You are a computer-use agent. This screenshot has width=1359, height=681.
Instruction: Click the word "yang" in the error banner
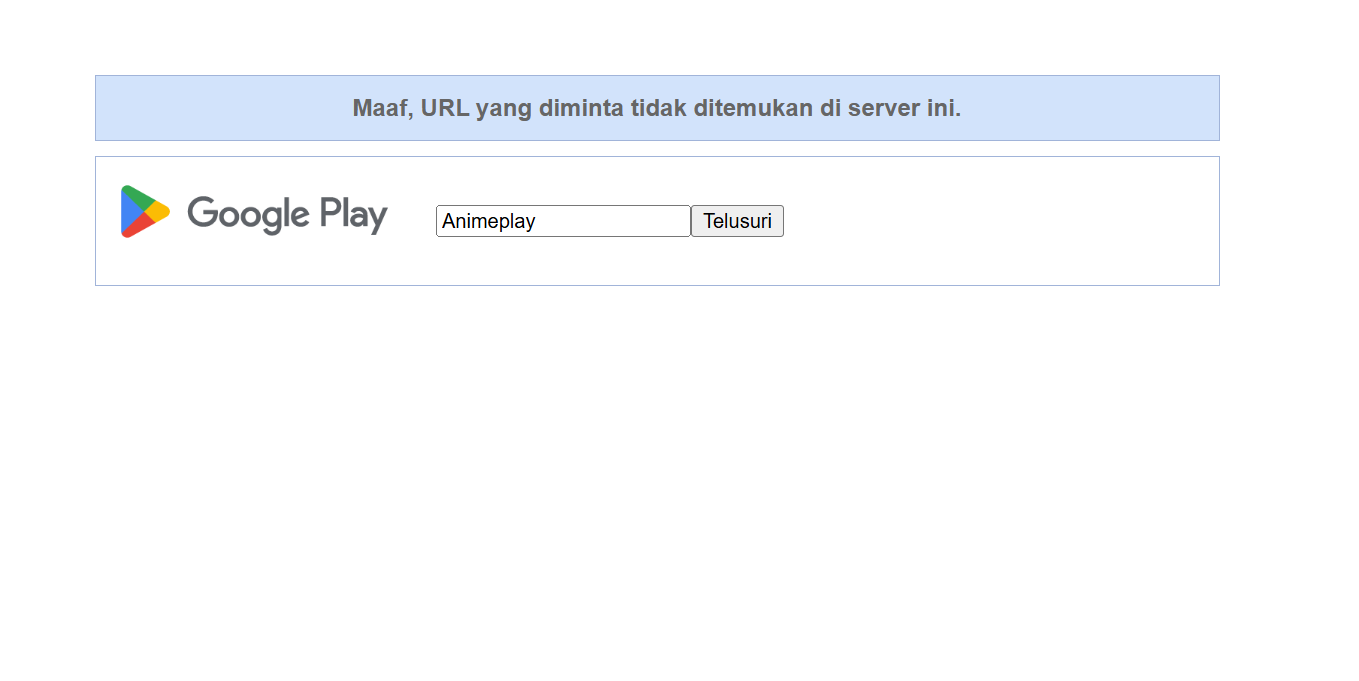[x=504, y=108]
